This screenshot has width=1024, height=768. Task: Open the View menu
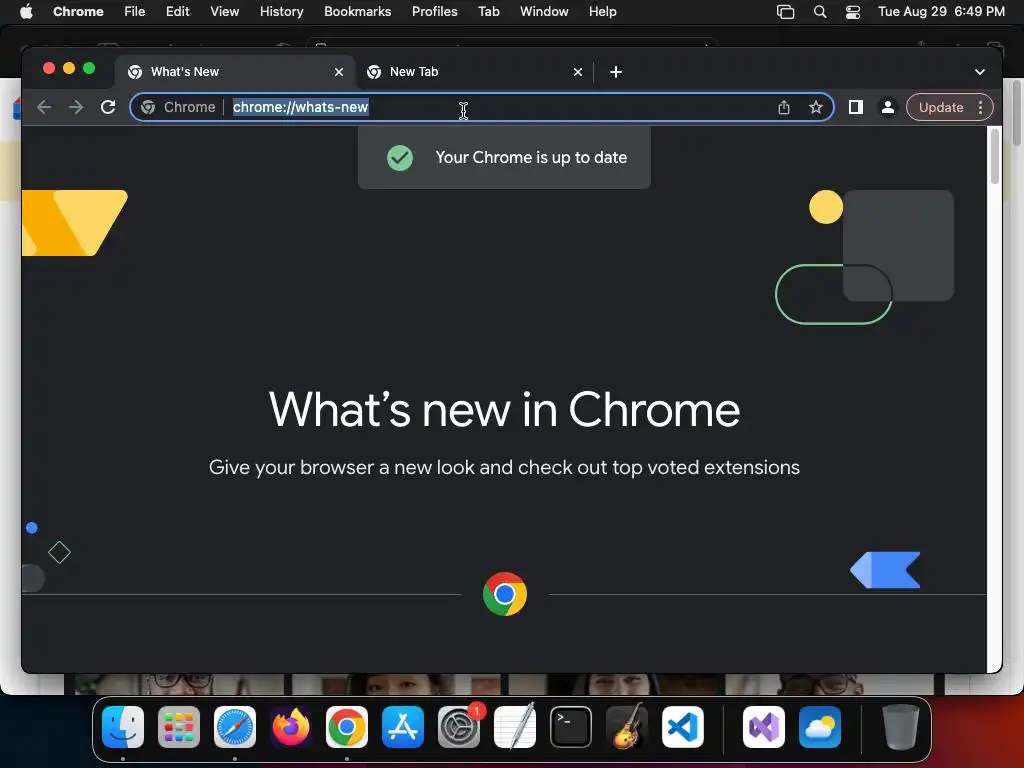(225, 12)
